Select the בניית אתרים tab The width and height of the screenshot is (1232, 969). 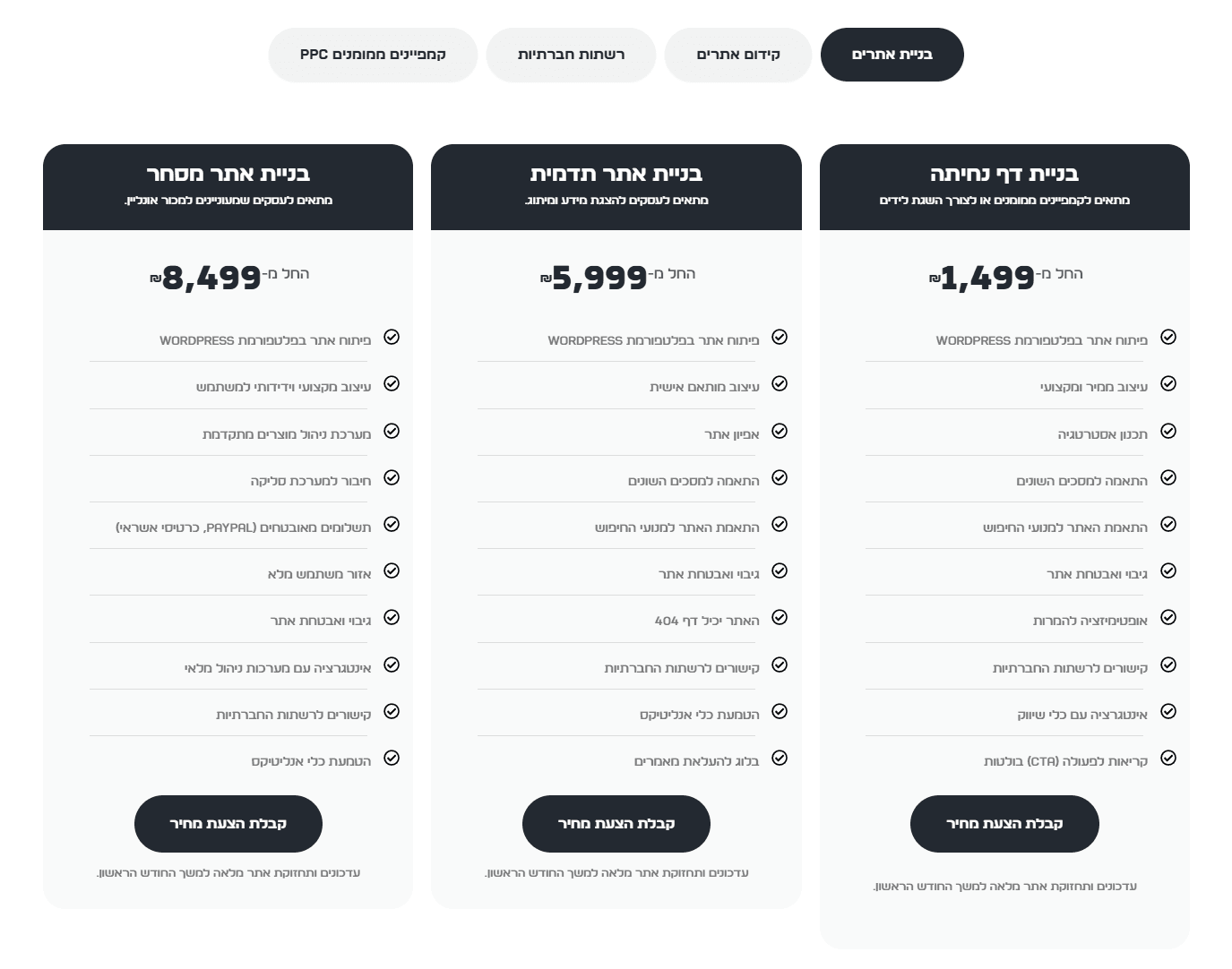[x=892, y=55]
